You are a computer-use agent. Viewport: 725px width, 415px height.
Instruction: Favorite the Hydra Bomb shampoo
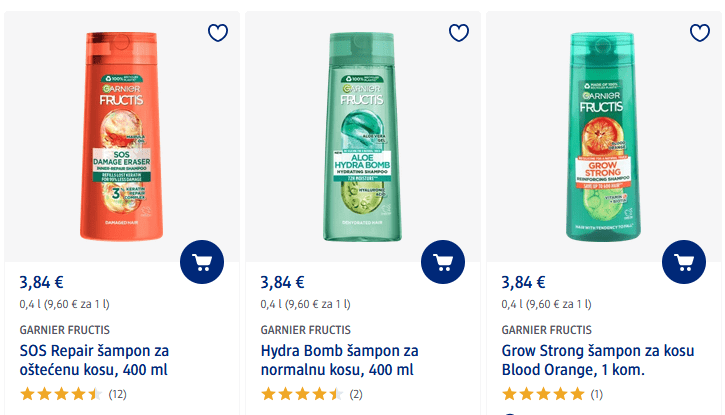pyautogui.click(x=459, y=33)
